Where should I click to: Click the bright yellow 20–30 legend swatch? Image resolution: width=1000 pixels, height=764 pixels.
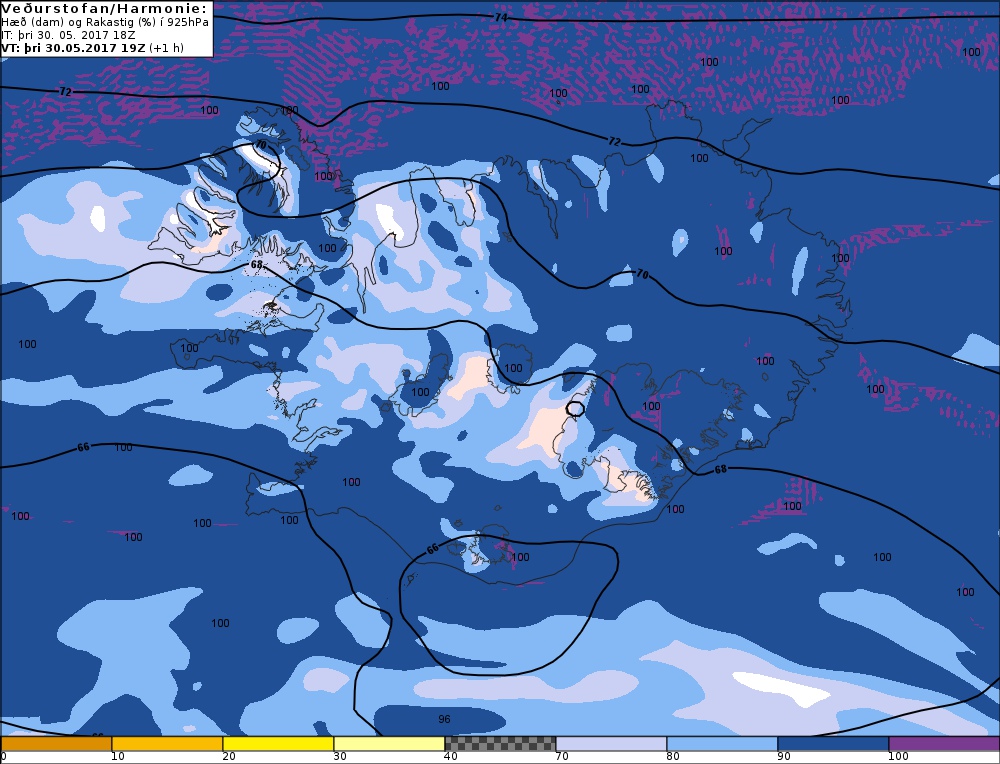point(278,744)
